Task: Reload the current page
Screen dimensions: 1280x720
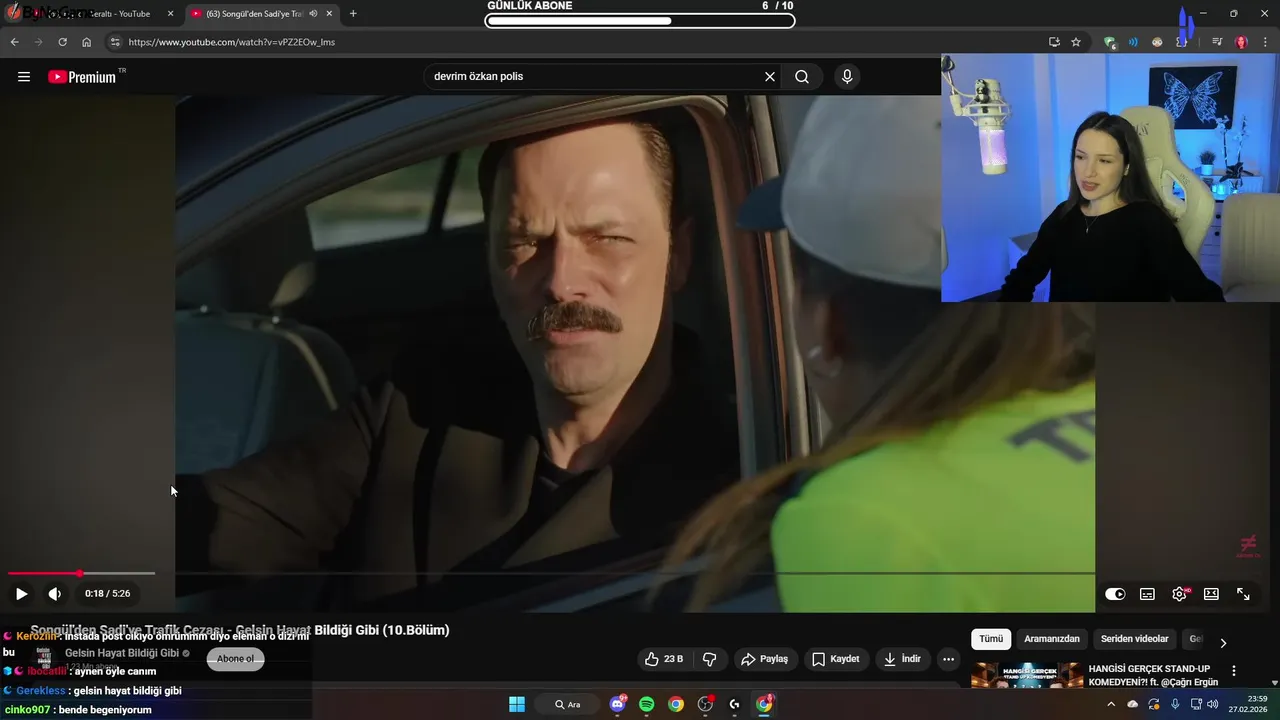Action: point(62,42)
